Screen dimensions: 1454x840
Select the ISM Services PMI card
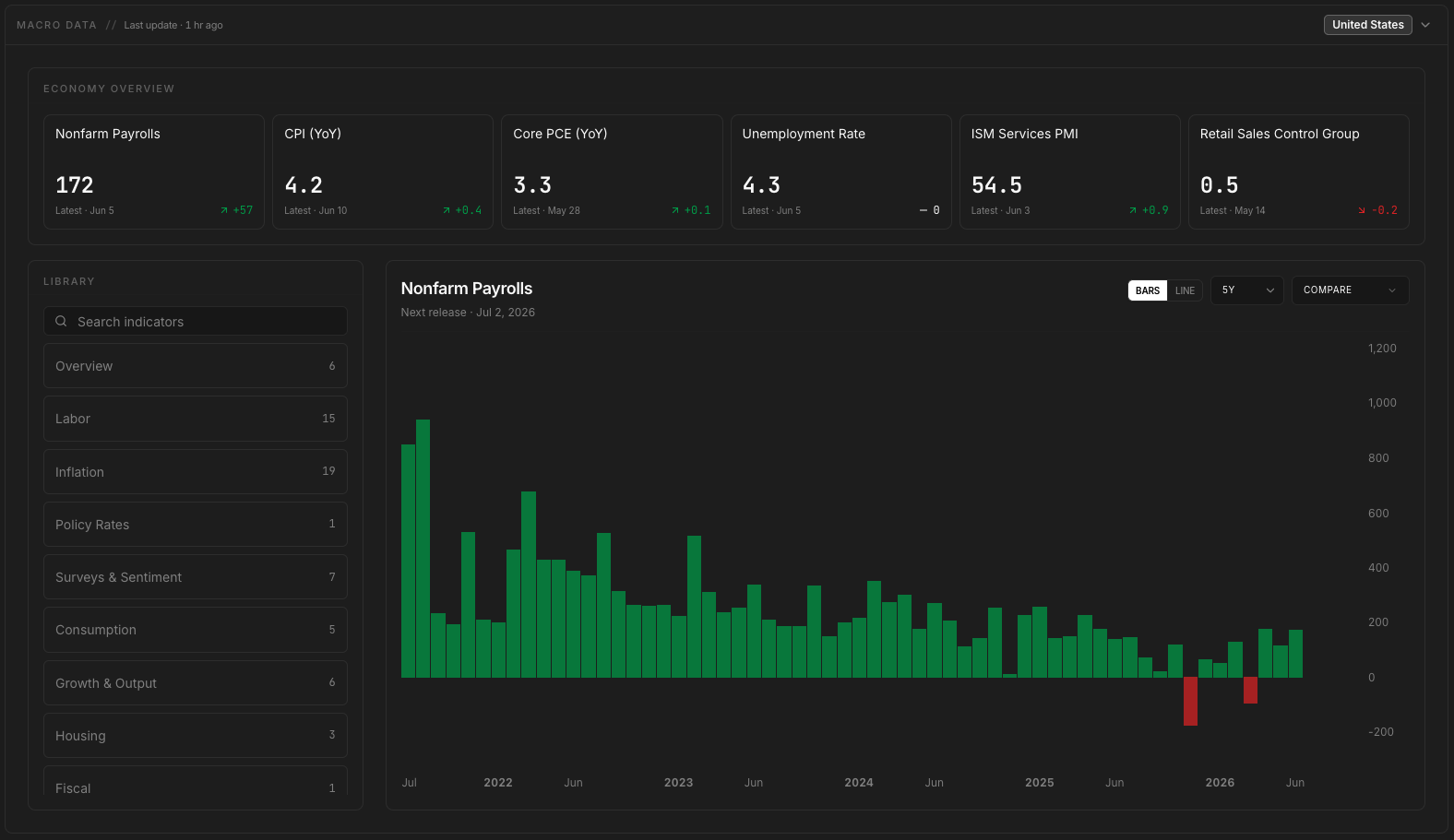pos(1069,172)
